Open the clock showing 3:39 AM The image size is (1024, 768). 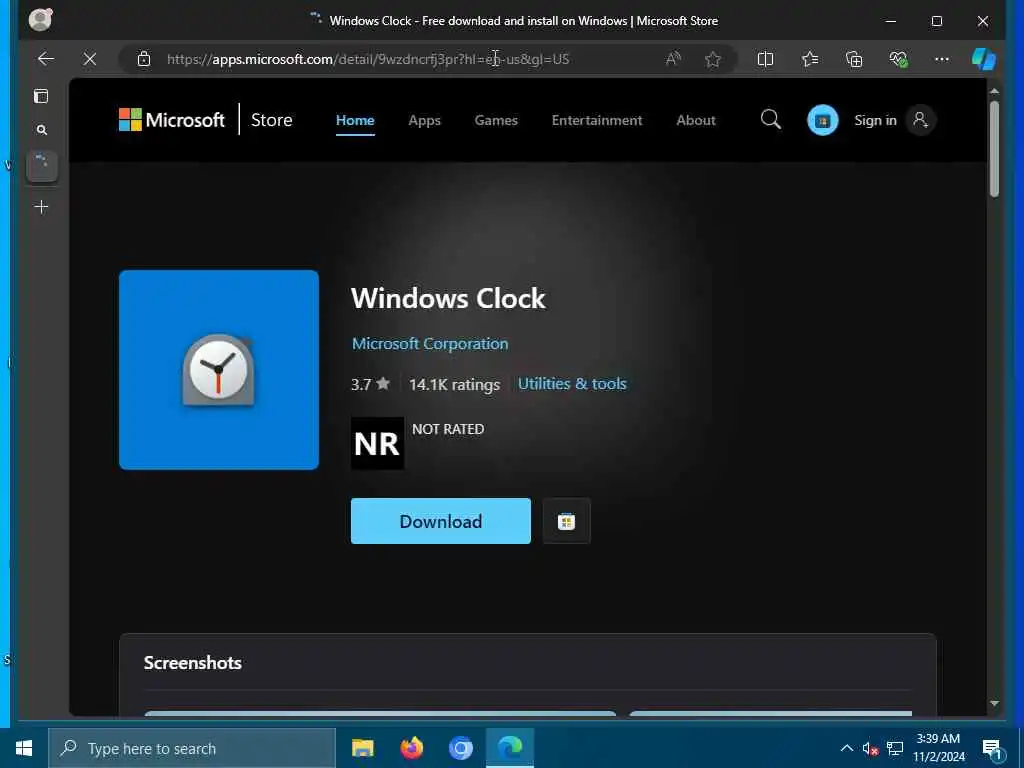pos(938,748)
